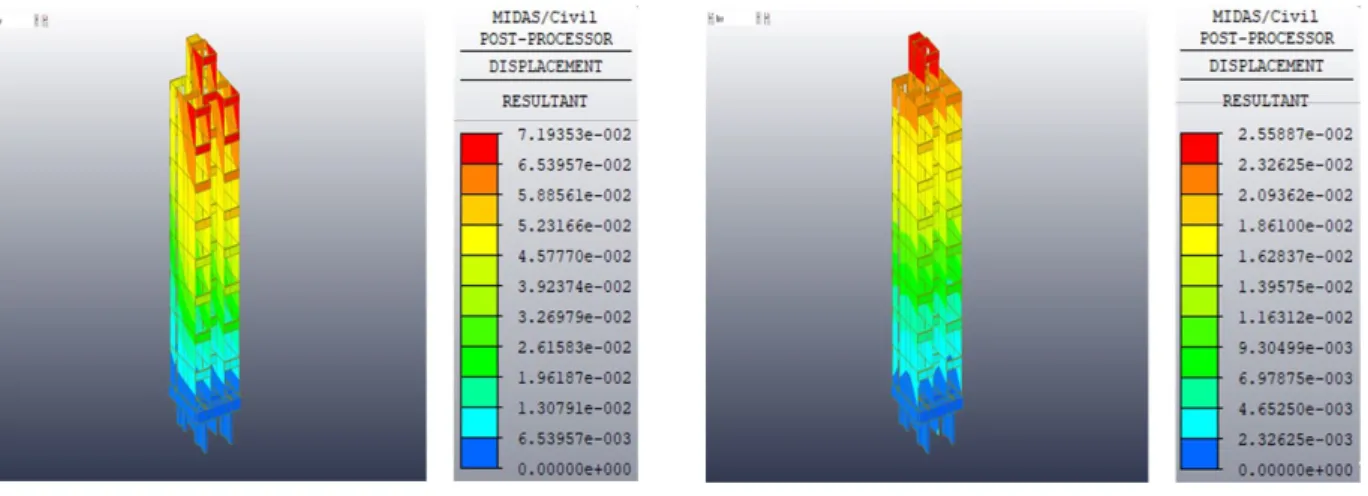Select right legend minimum 0.00000e+000
Image resolution: width=1368 pixels, height=496 pixels.
click(1293, 469)
